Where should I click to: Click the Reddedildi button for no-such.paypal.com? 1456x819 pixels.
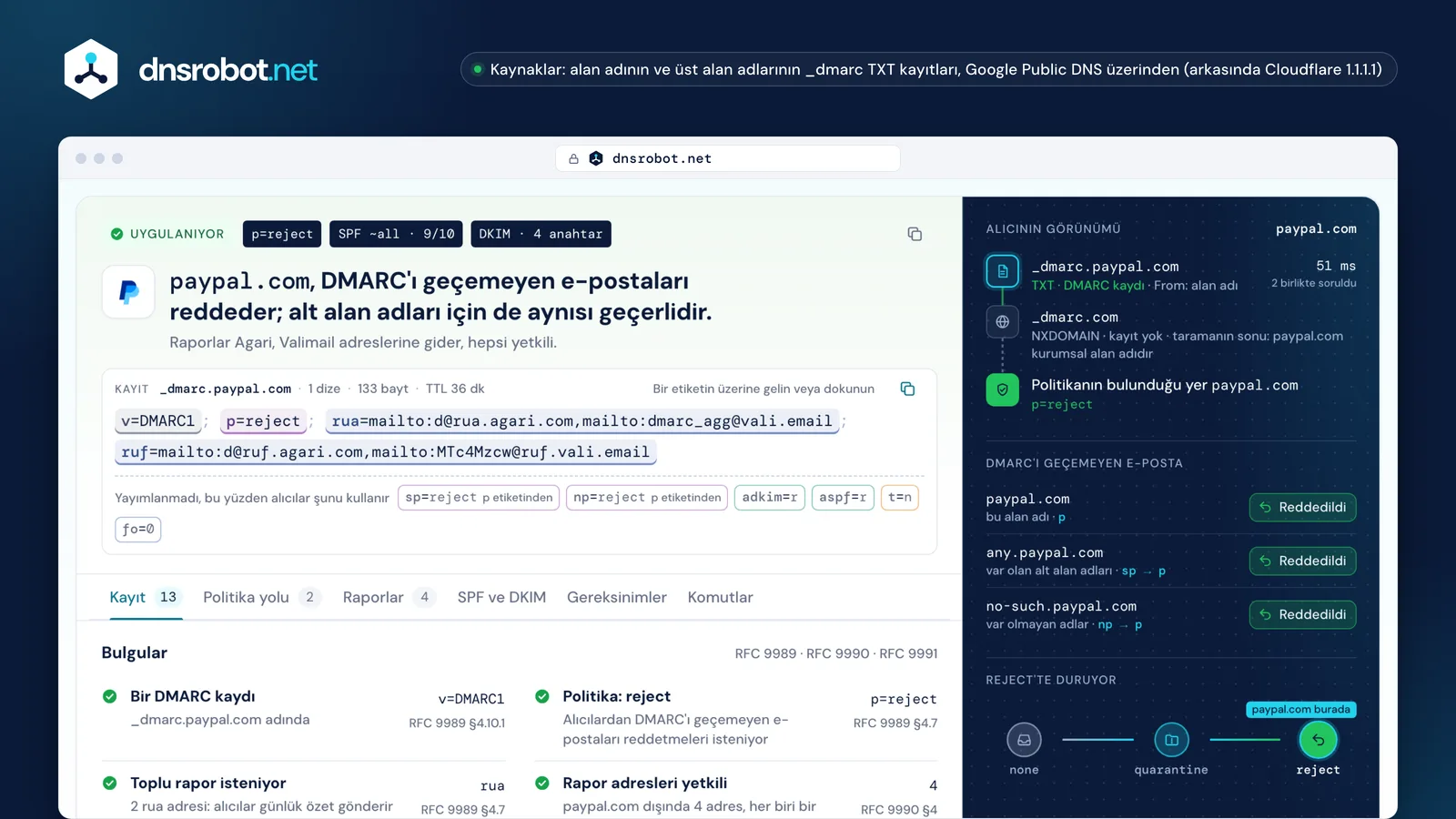1302,614
